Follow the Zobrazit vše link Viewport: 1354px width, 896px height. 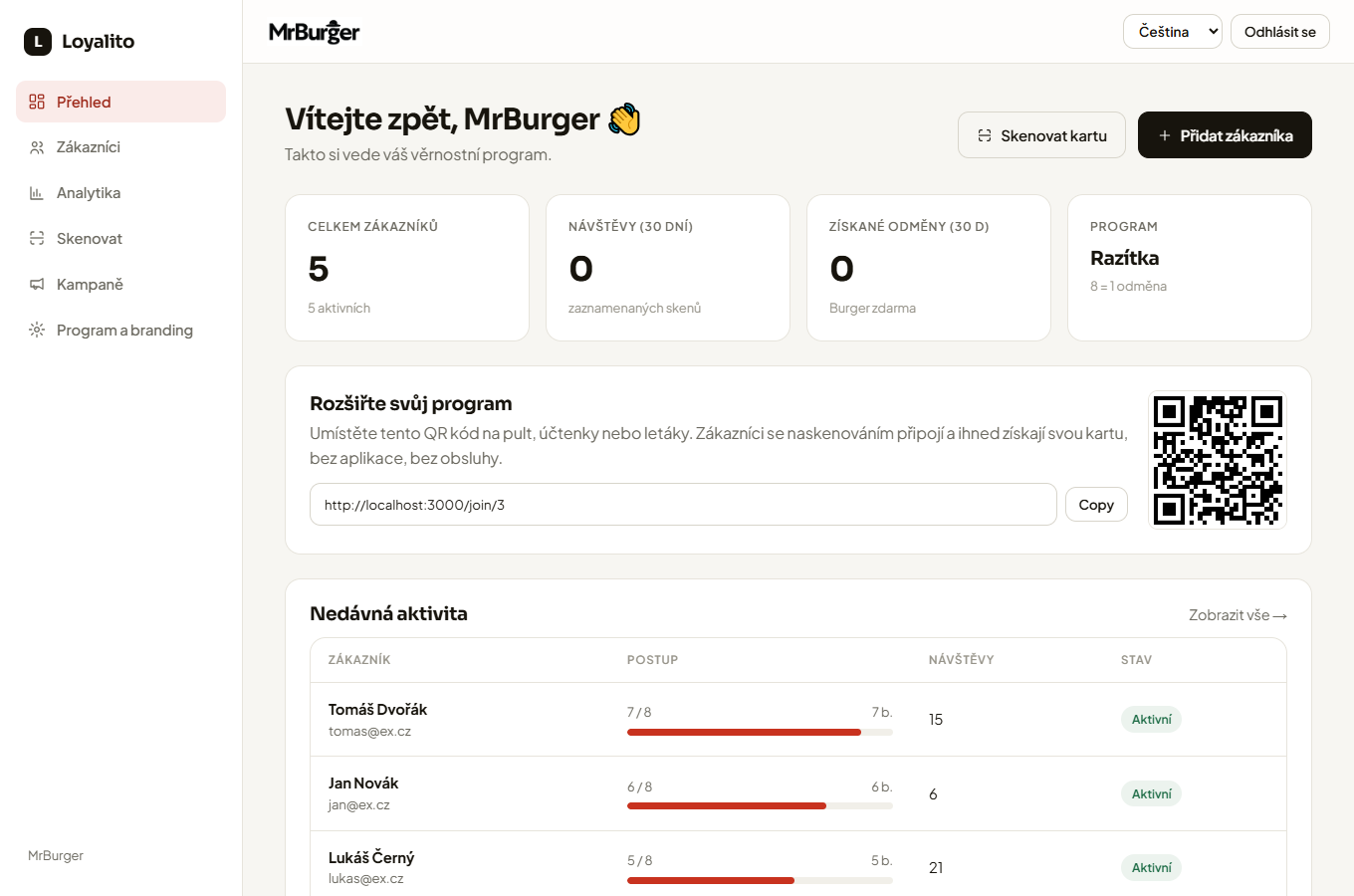click(x=1238, y=615)
